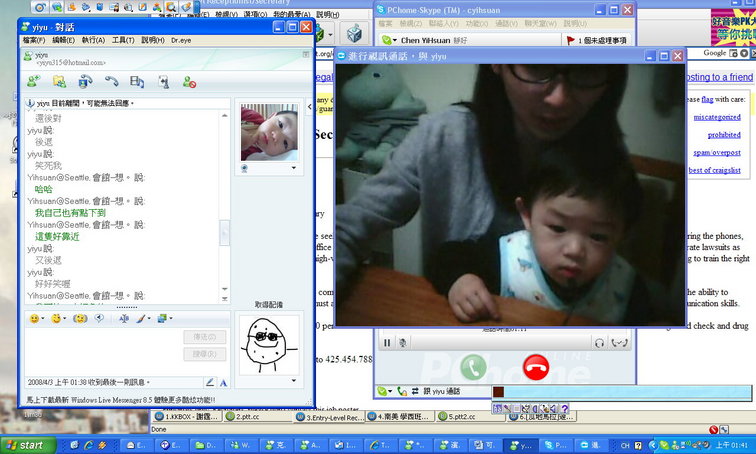Click Internet Explorer quick launch icon

pos(88,445)
